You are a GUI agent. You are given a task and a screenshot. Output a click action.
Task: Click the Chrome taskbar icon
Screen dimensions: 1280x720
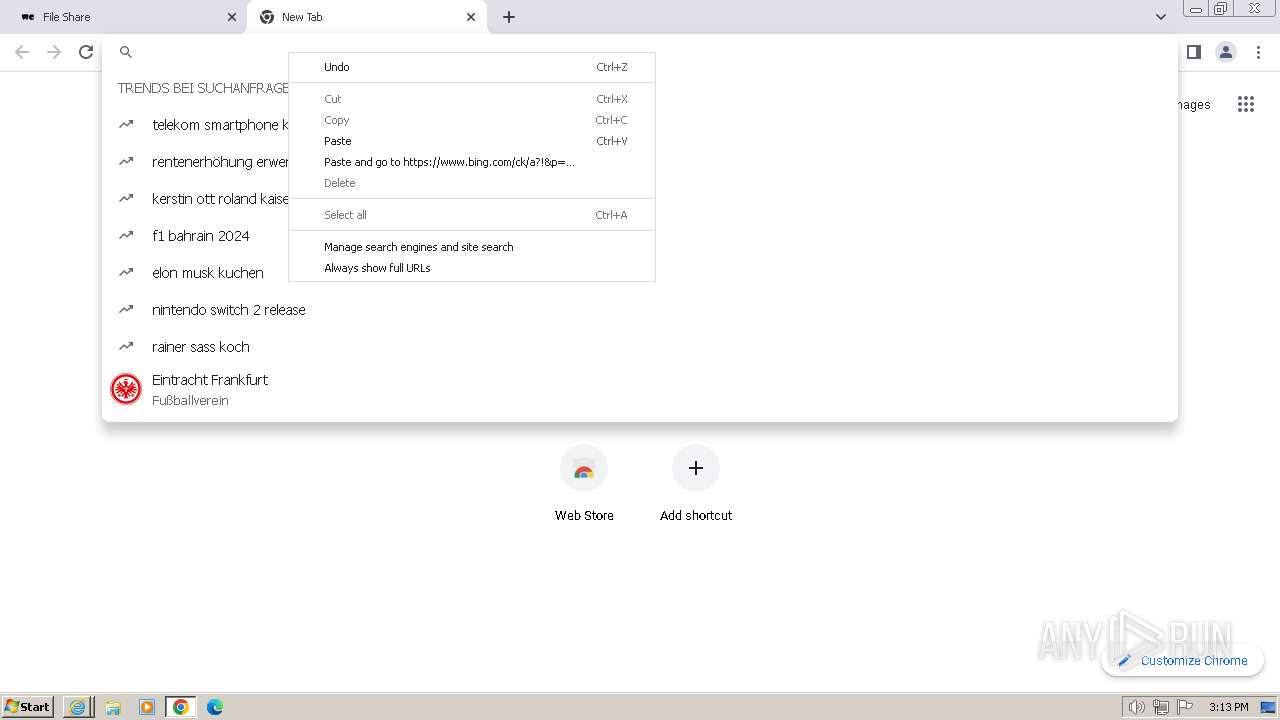(181, 707)
